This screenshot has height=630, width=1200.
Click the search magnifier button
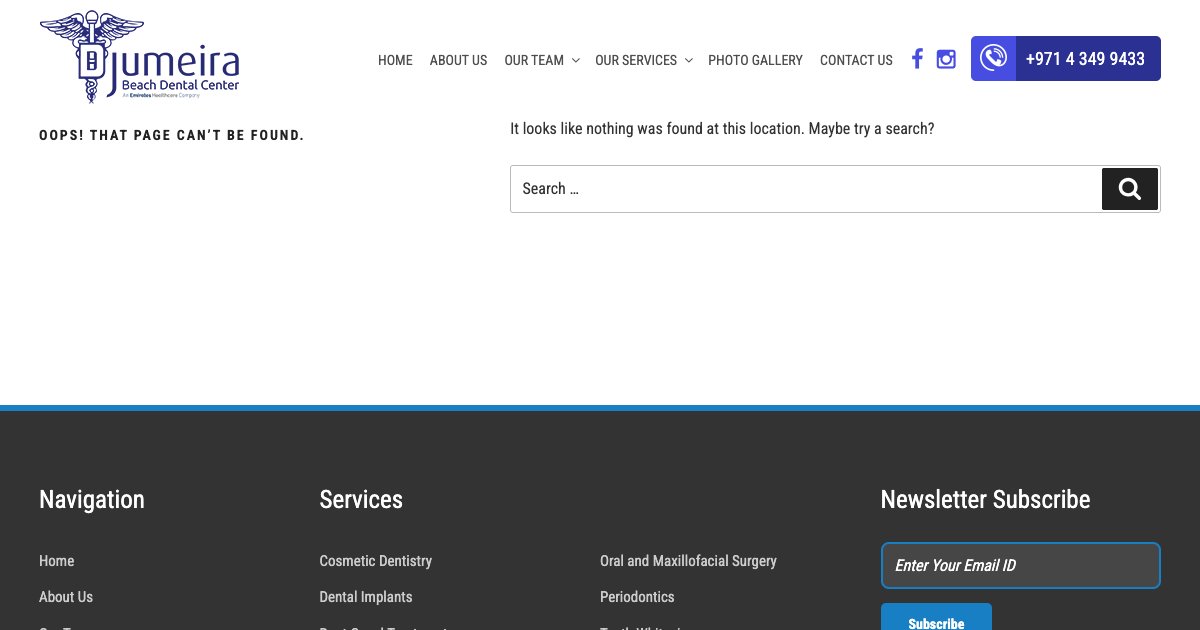tap(1130, 188)
